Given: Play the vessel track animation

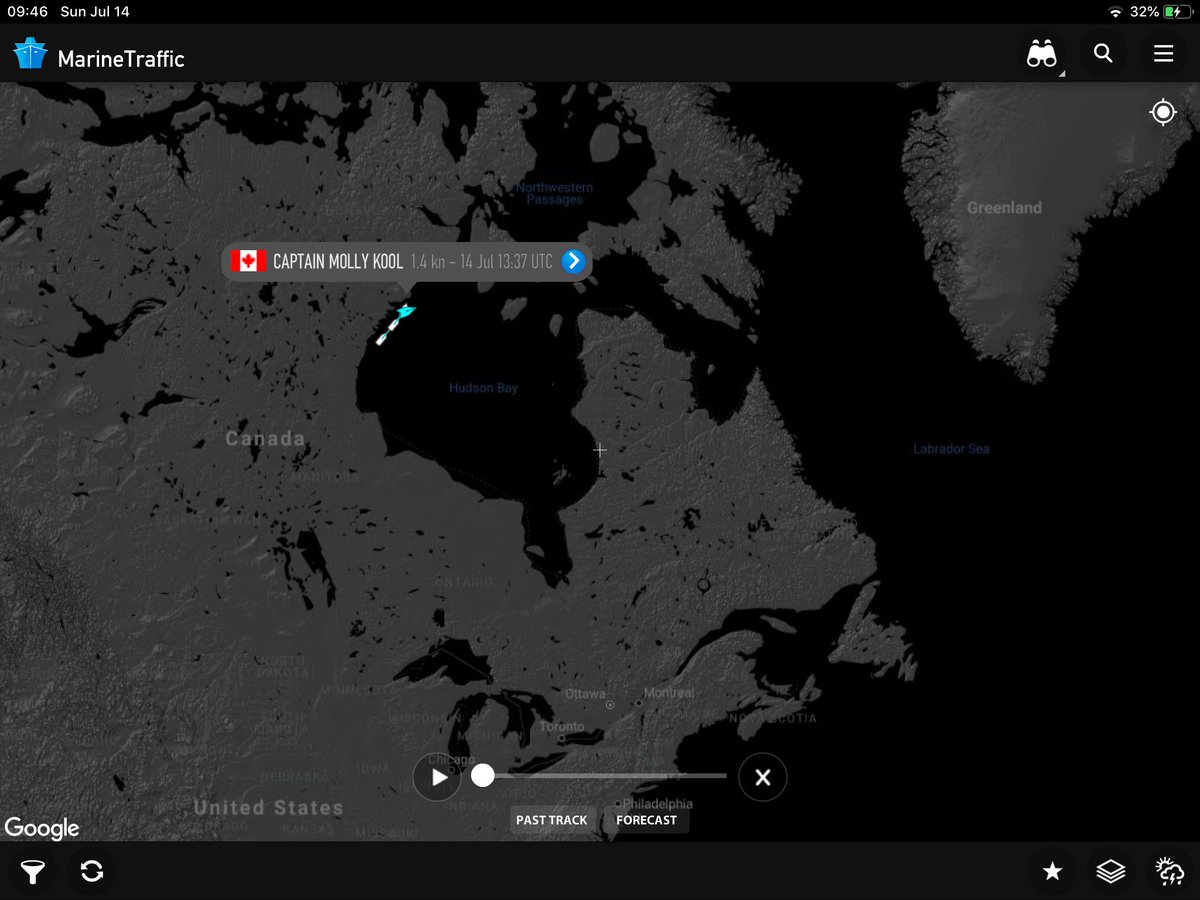Looking at the screenshot, I should [x=437, y=776].
